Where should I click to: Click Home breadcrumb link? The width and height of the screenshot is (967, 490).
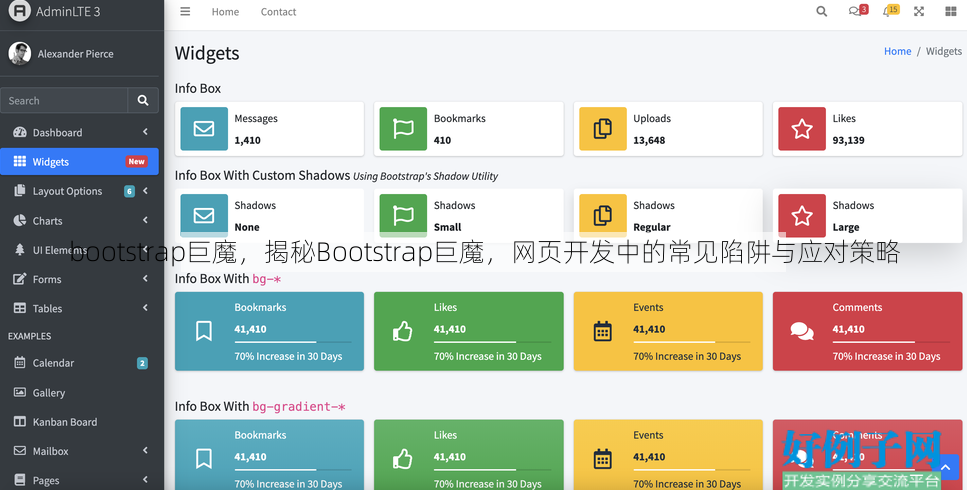pyautogui.click(x=897, y=51)
